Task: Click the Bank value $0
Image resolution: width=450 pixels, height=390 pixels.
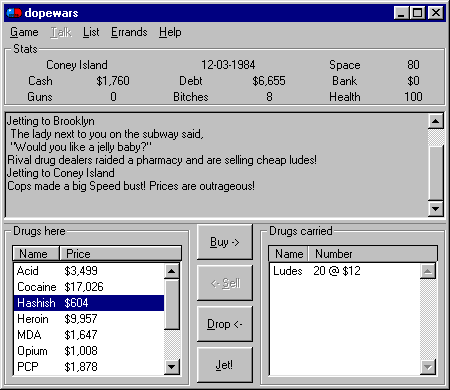Action: pyautogui.click(x=413, y=81)
